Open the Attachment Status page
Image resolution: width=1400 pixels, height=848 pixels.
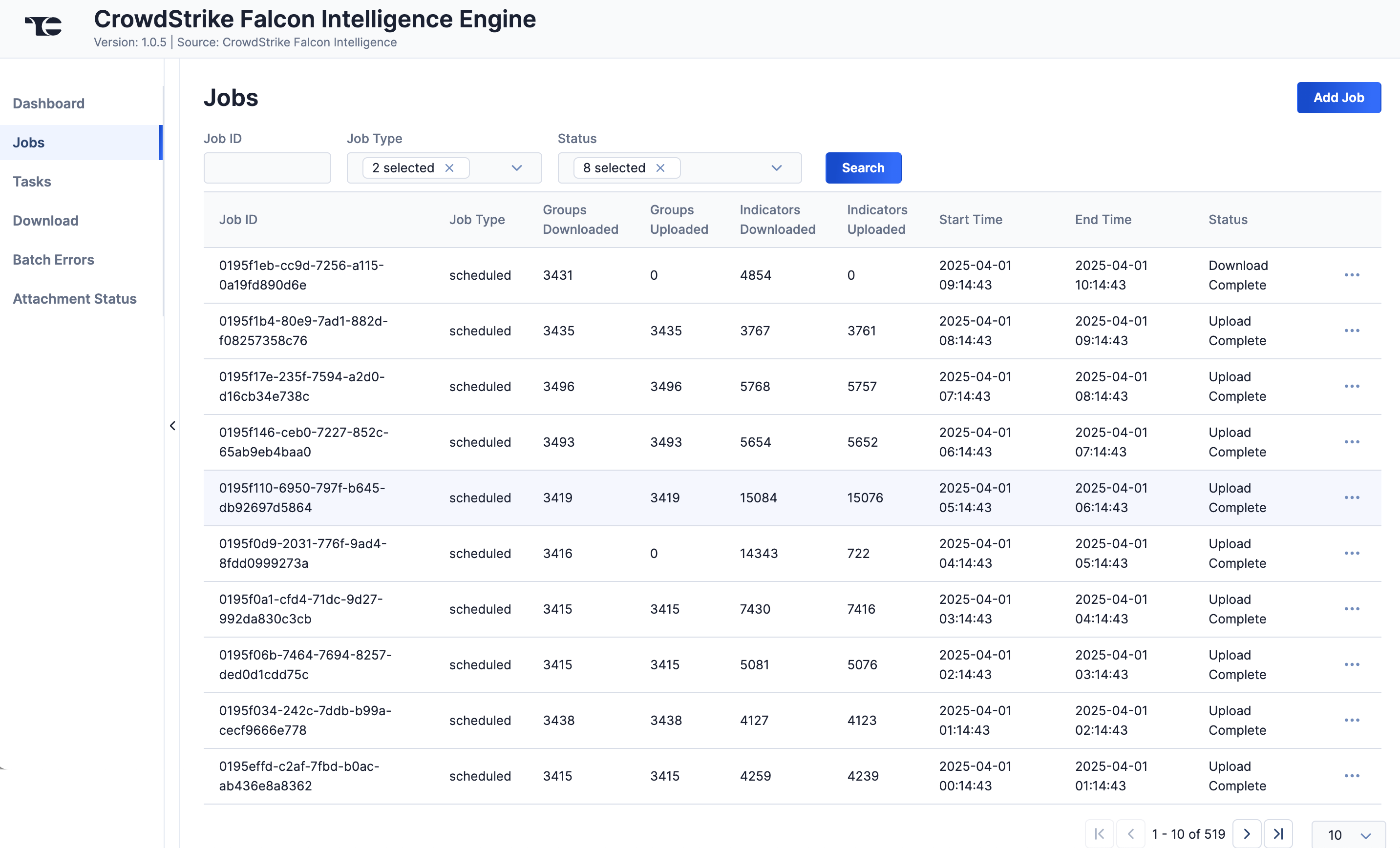[x=74, y=298]
